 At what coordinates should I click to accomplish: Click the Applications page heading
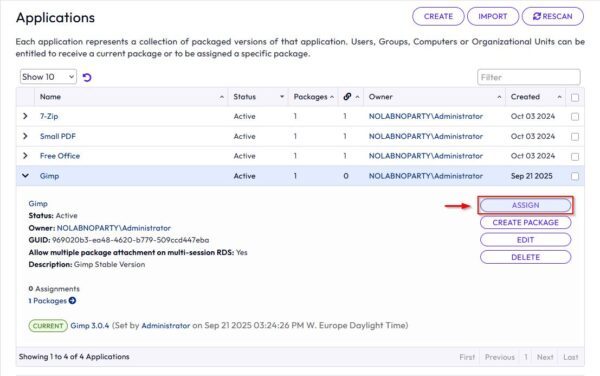pyautogui.click(x=55, y=18)
